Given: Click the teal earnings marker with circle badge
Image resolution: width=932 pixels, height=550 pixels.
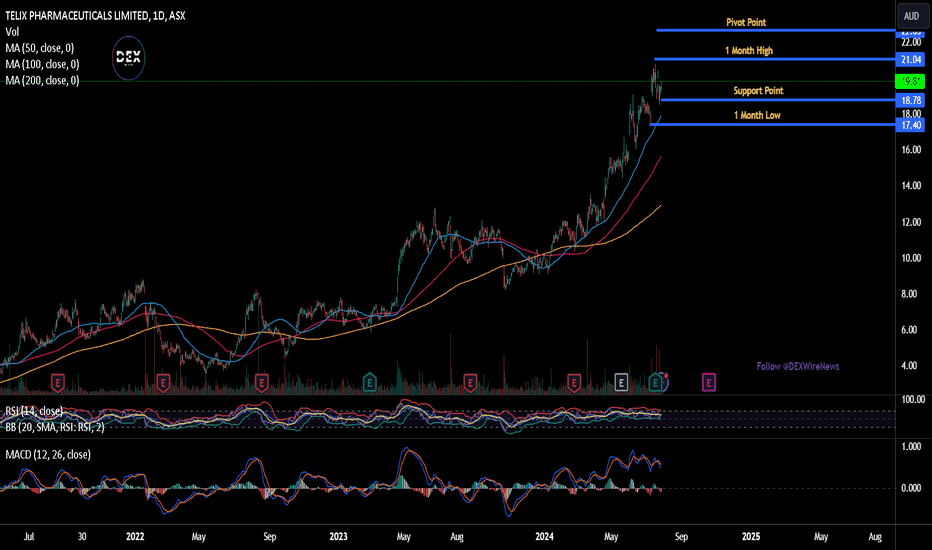Looking at the screenshot, I should pos(656,382).
